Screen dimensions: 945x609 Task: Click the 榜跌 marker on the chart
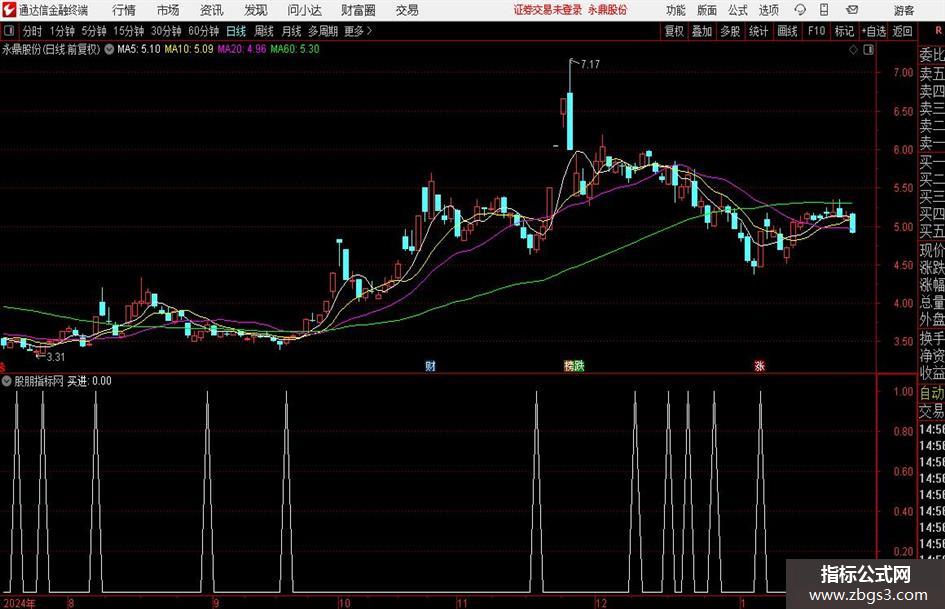574,365
